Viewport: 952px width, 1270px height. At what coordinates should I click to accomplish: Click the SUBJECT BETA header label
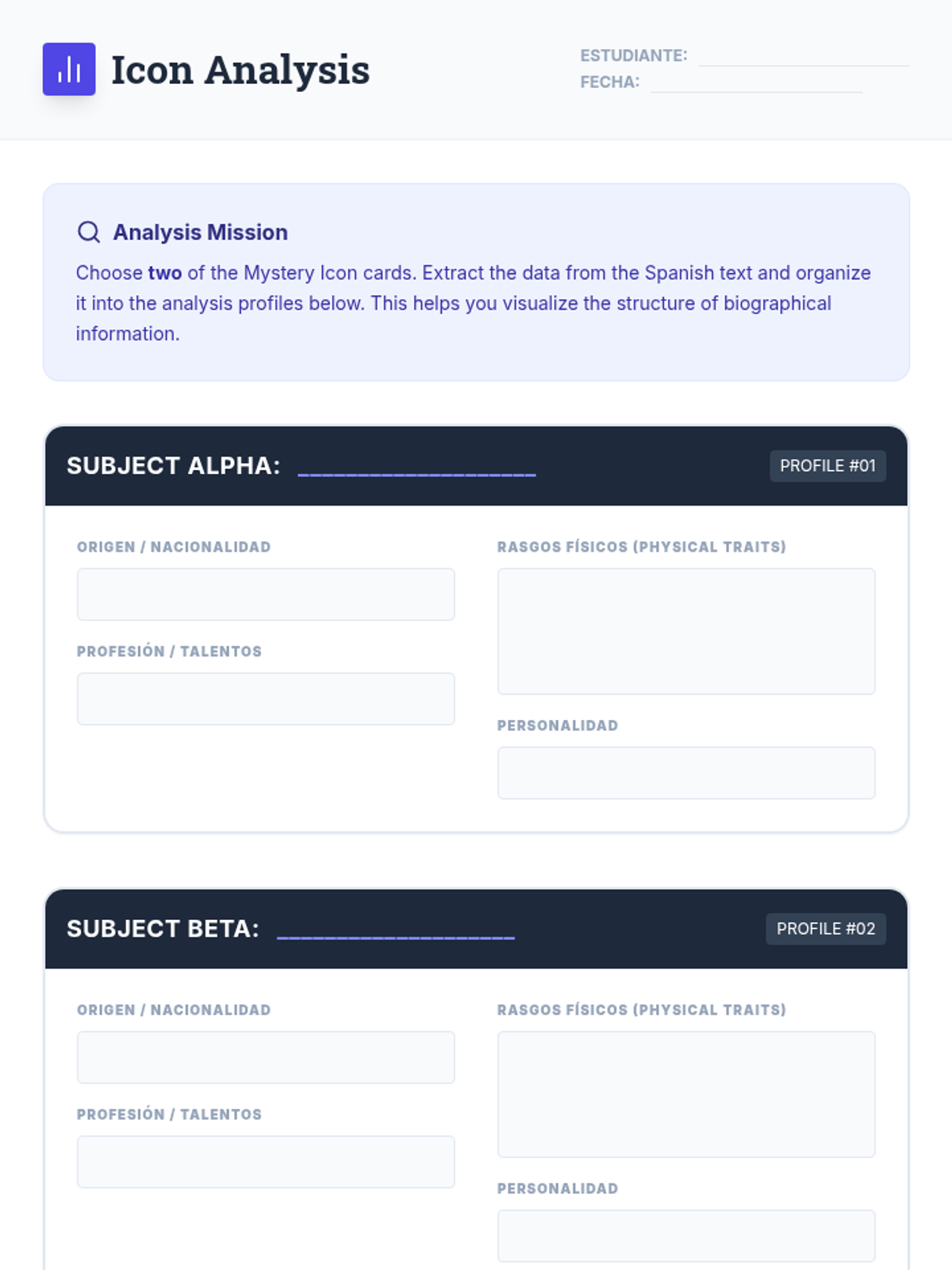(163, 929)
